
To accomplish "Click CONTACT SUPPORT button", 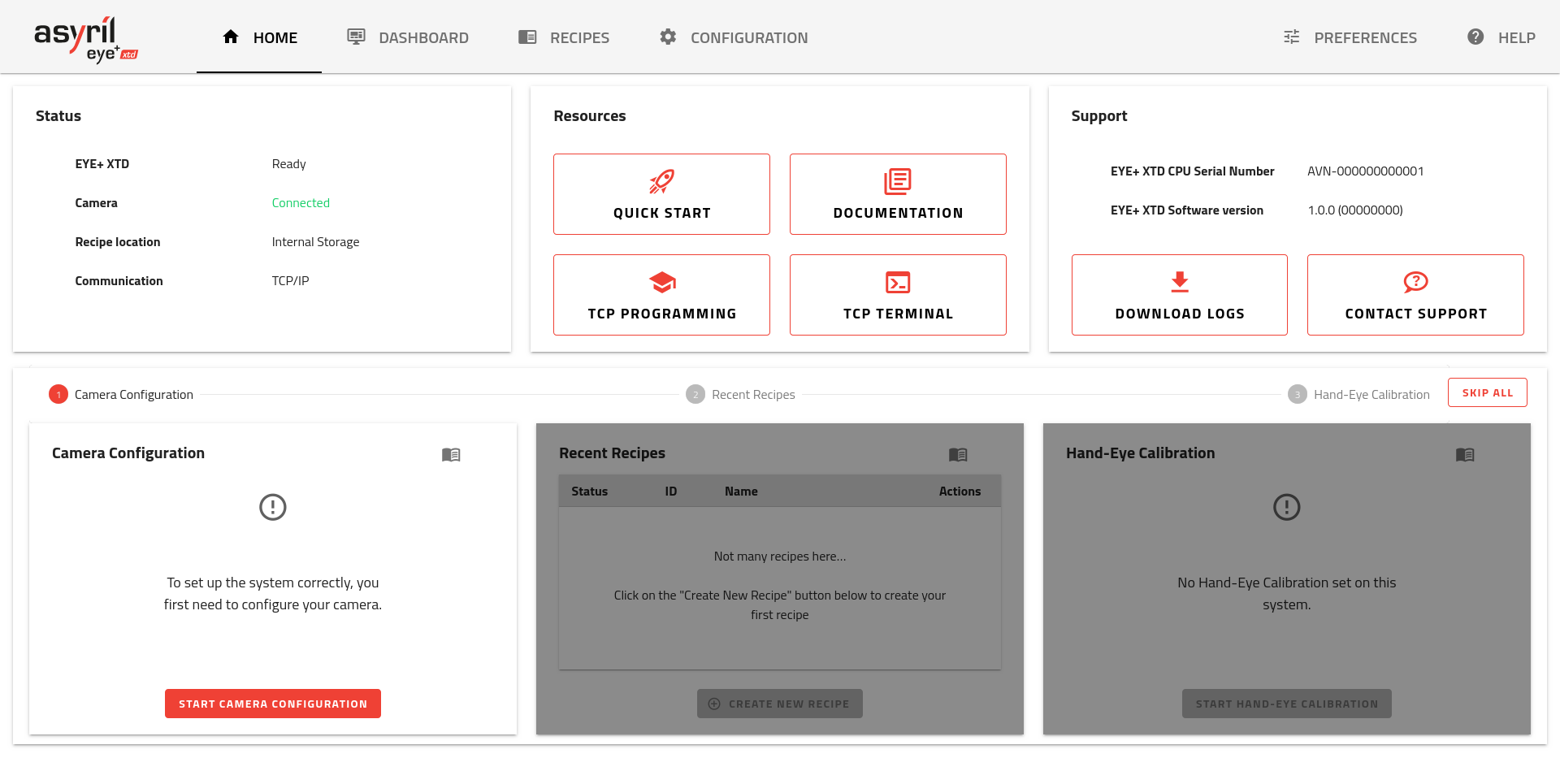I will point(1415,295).
